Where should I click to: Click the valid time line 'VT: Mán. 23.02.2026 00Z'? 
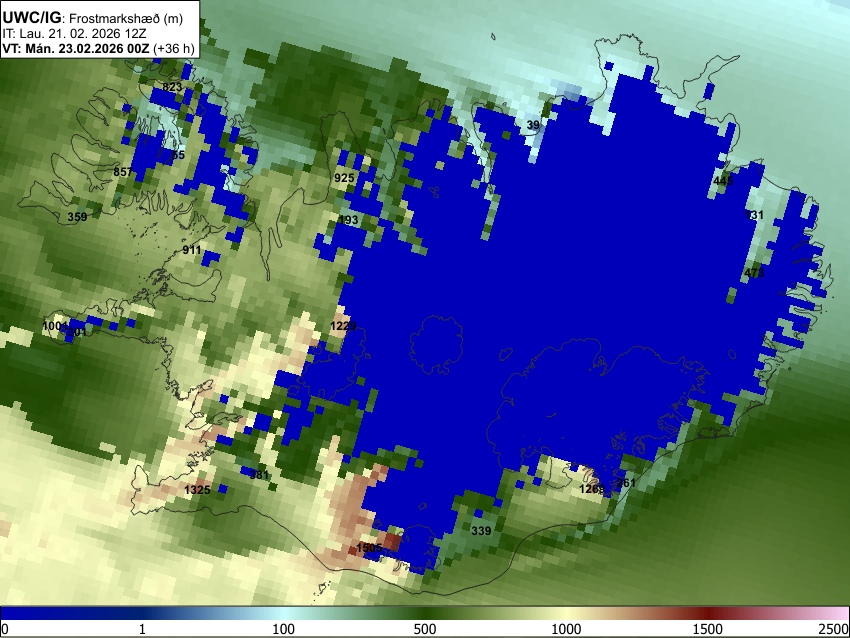(x=75, y=48)
